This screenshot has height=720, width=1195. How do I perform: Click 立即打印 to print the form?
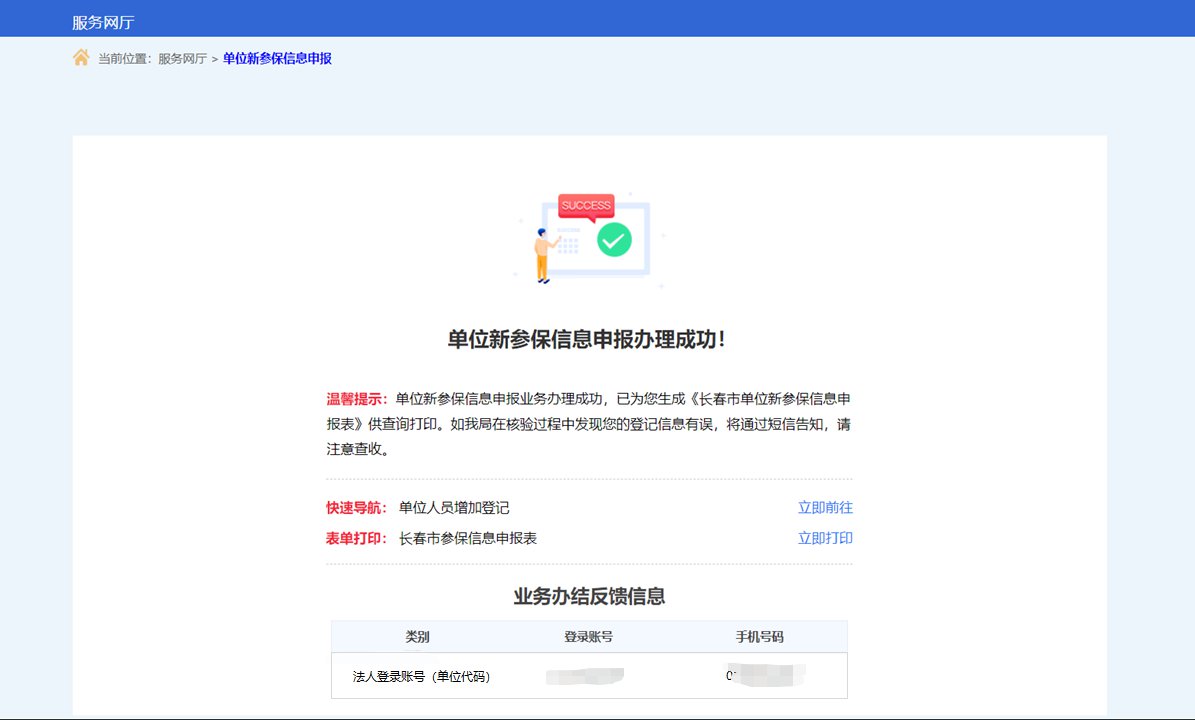[825, 538]
